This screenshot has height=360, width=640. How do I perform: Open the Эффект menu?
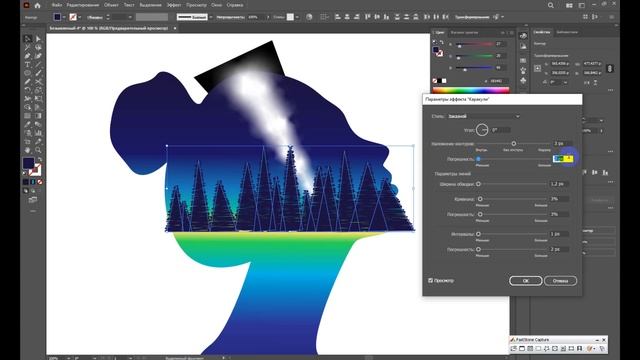[x=174, y=5]
